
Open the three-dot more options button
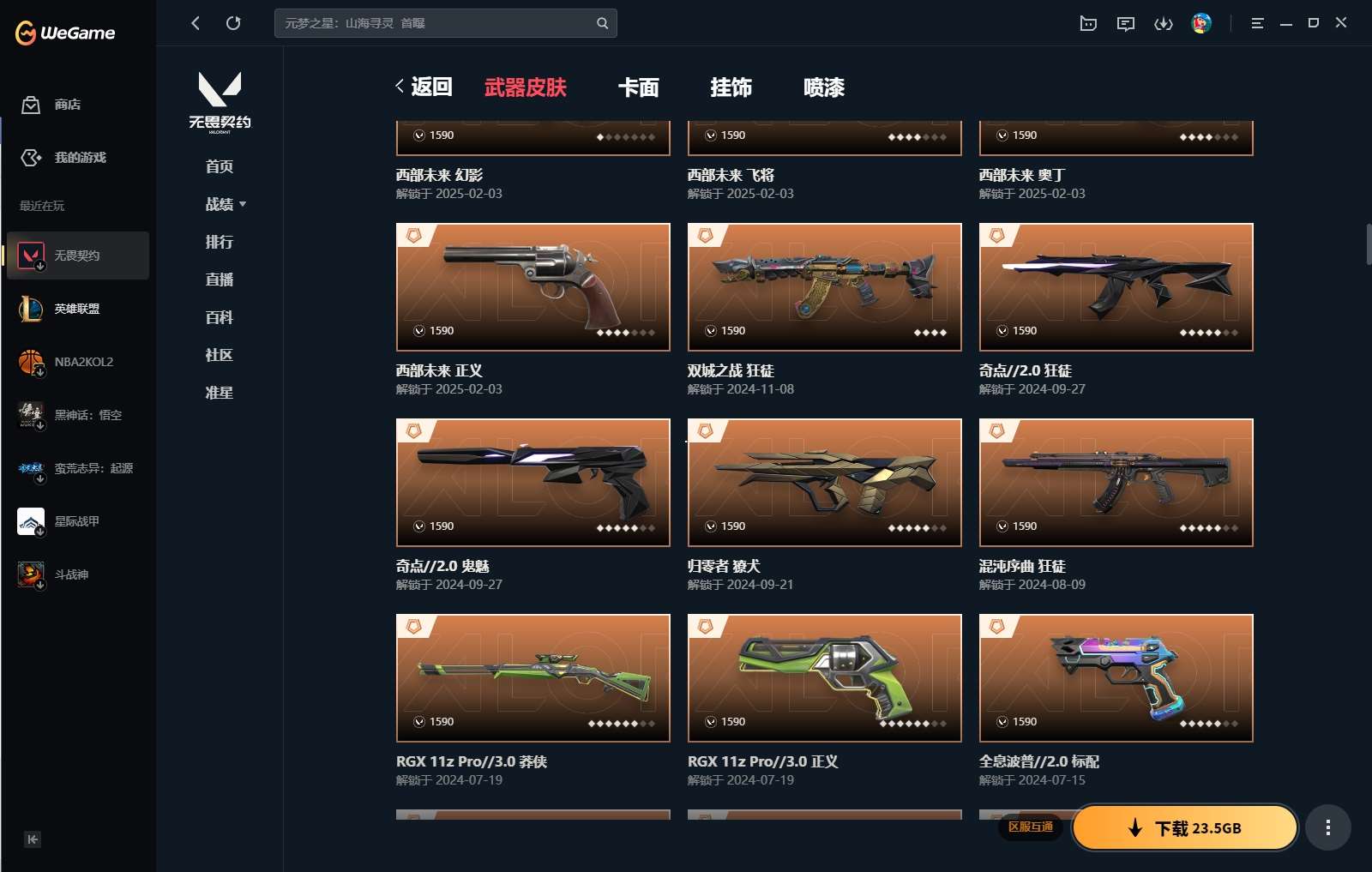[x=1328, y=827]
